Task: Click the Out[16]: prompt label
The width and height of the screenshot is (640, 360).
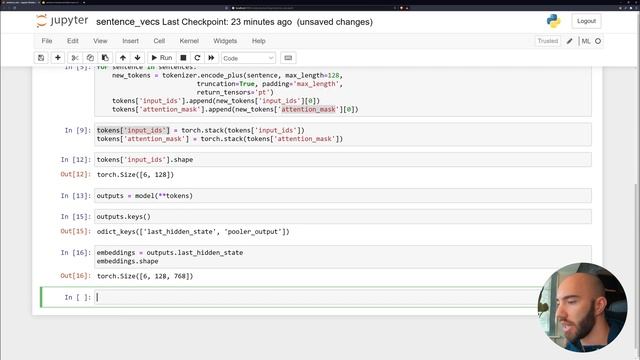Action: [x=76, y=276]
